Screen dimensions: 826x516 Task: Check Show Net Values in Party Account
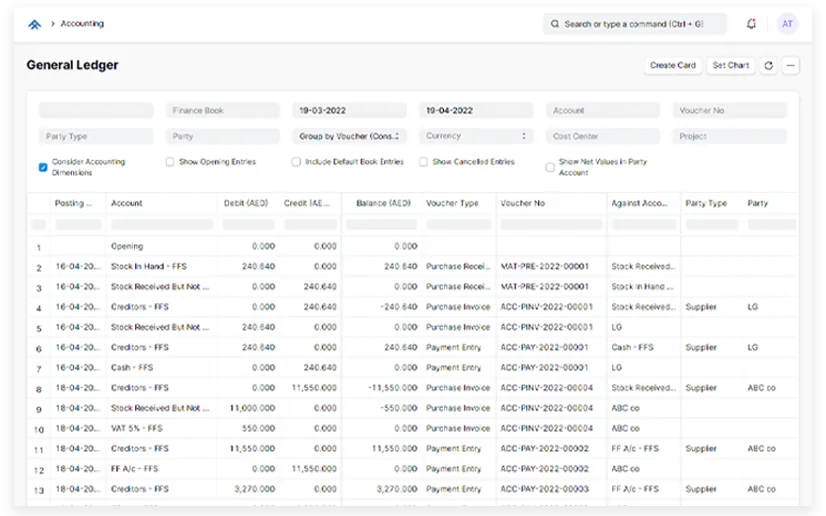550,167
